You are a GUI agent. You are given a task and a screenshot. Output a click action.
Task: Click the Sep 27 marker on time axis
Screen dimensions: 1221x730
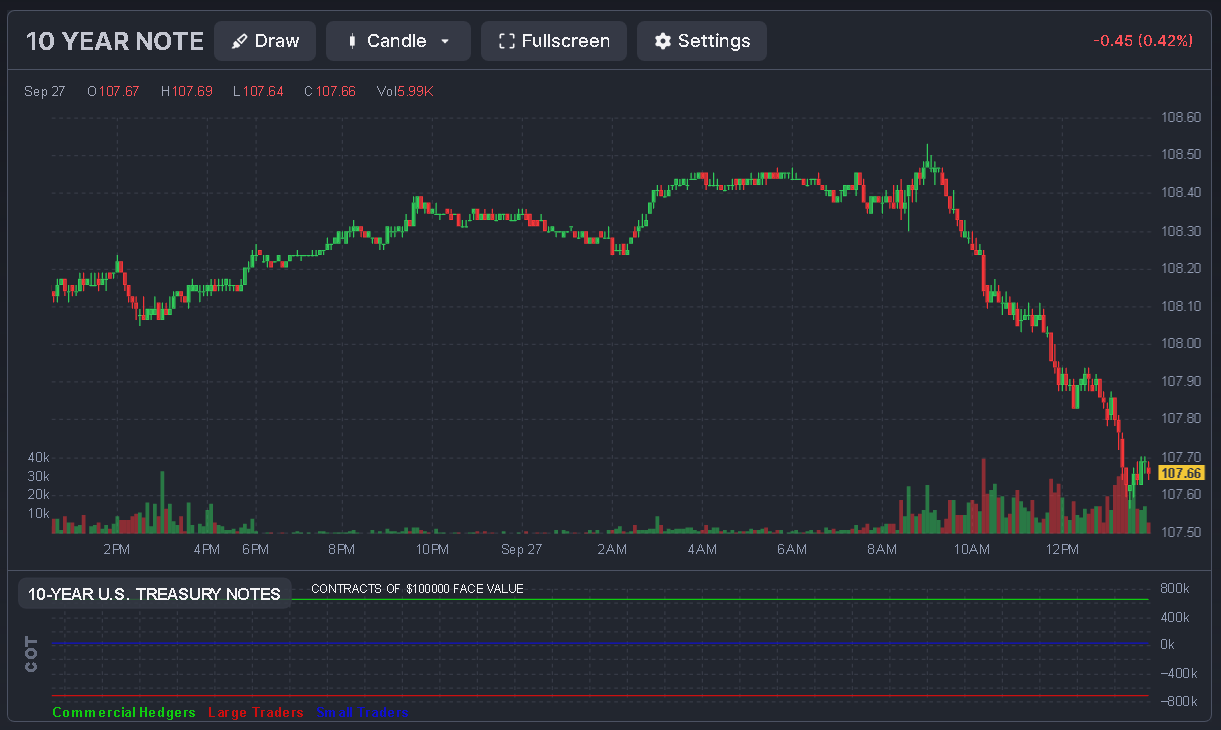(521, 550)
